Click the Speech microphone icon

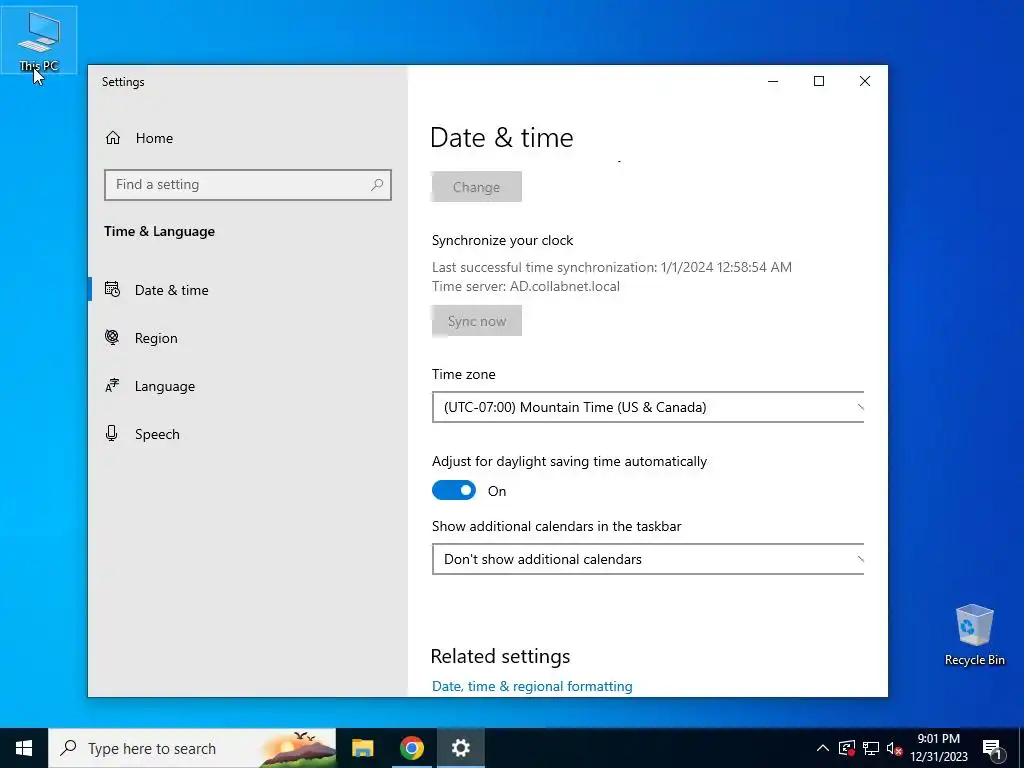[x=112, y=434]
